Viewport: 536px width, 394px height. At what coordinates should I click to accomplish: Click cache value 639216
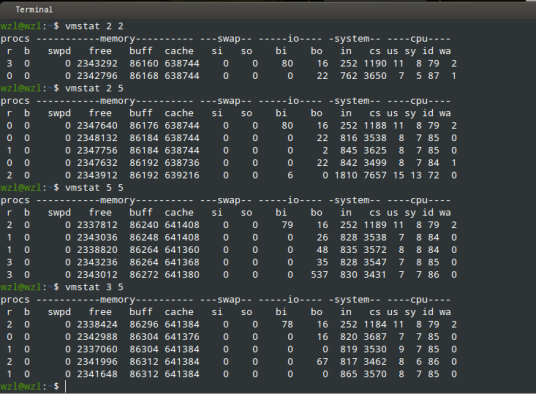(x=182, y=176)
